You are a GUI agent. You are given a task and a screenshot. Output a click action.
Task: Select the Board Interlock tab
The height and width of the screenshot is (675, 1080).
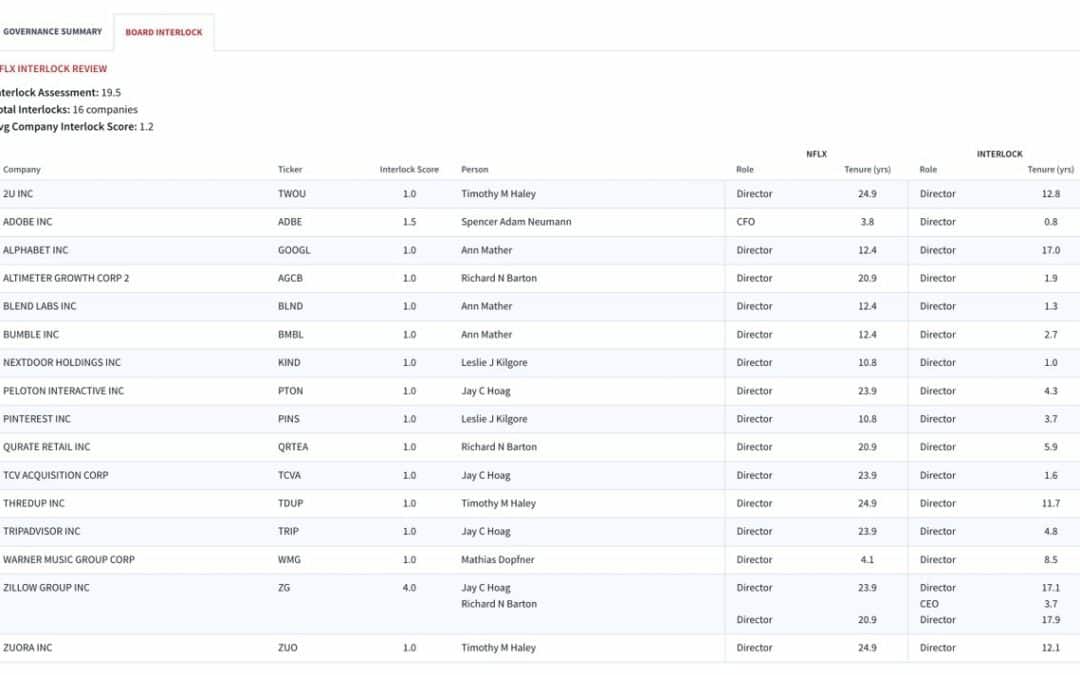tap(164, 32)
